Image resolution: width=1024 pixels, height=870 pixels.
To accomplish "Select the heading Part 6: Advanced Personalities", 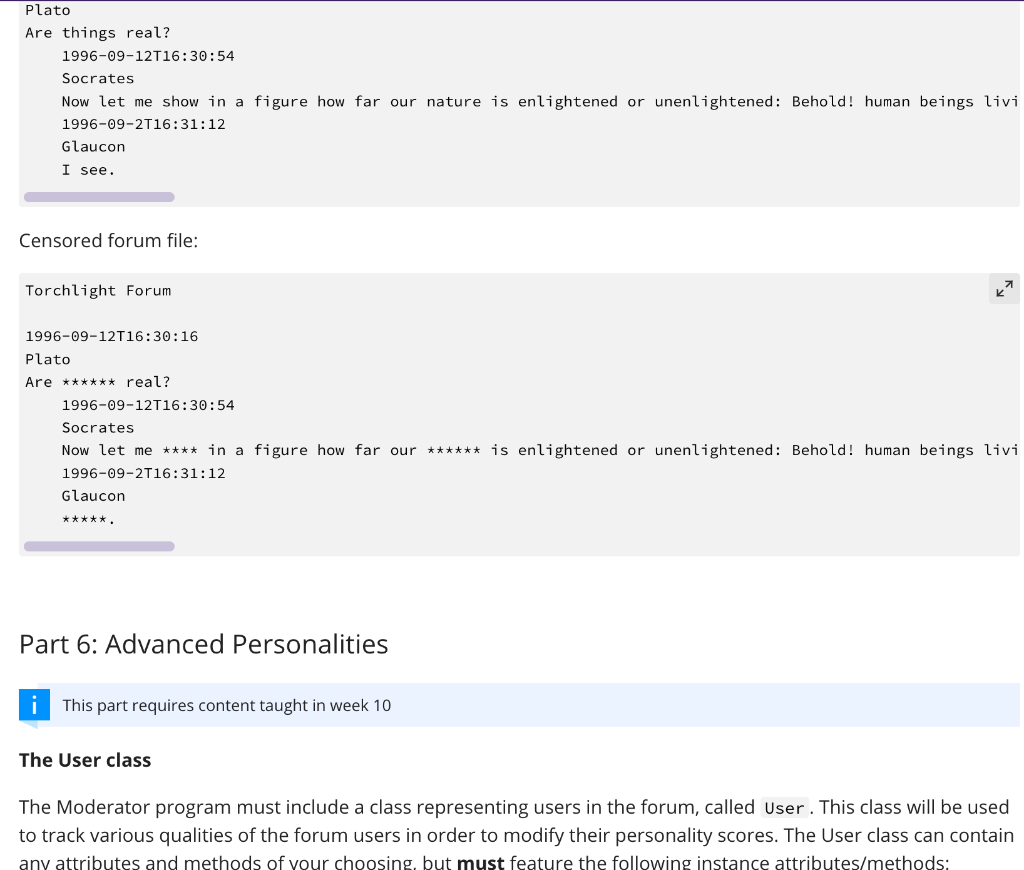I will pos(203,644).
